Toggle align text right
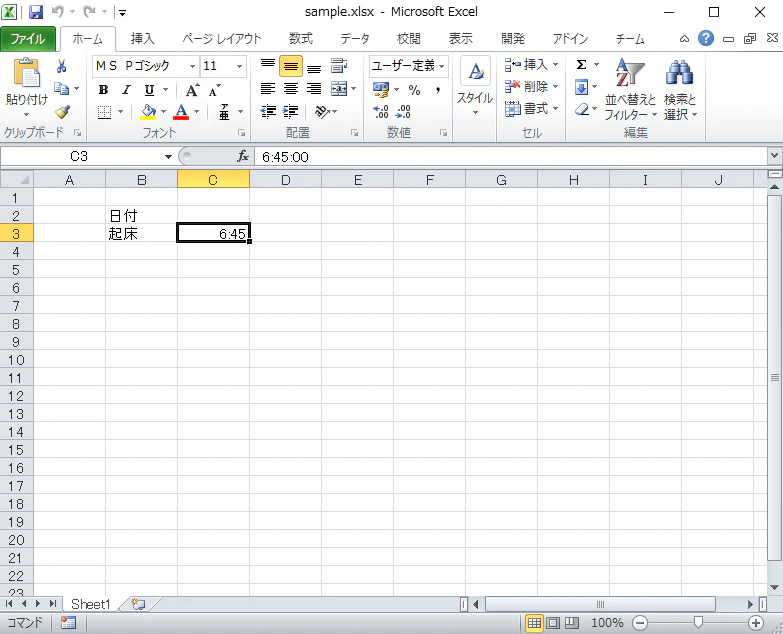 coord(314,89)
